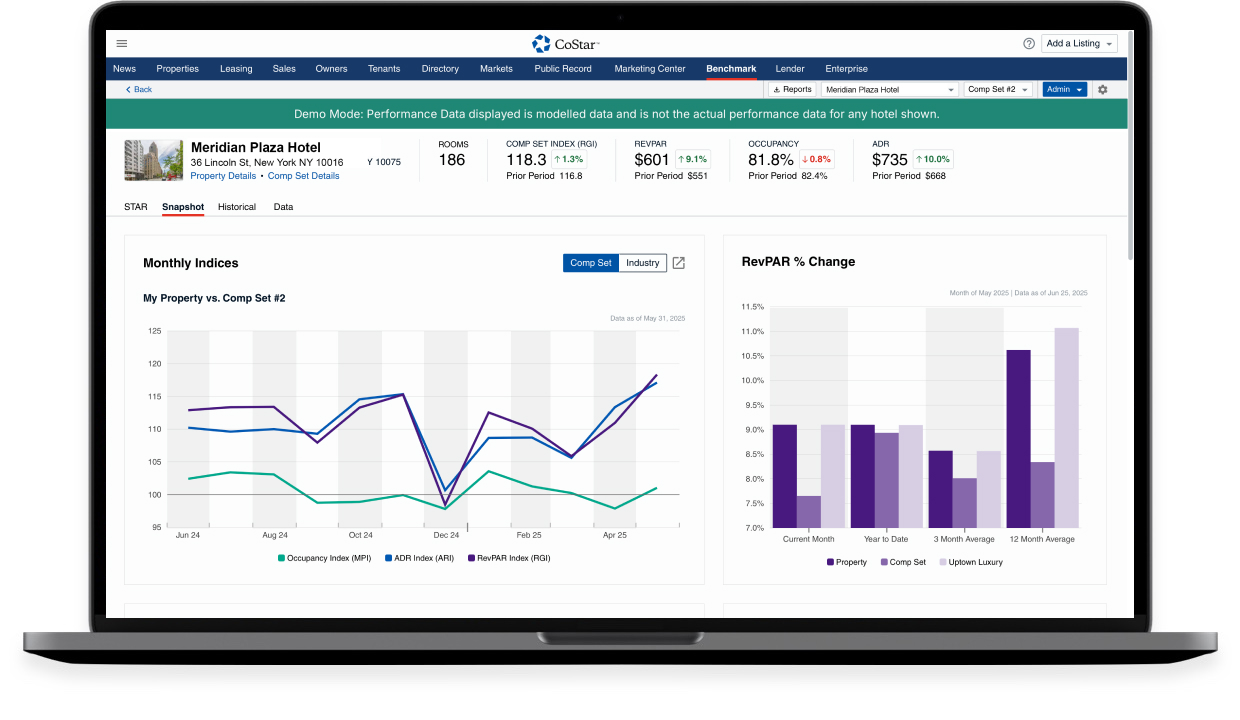Switch to the Historical tab
Screen dimensions: 1240x720
[x=237, y=207]
